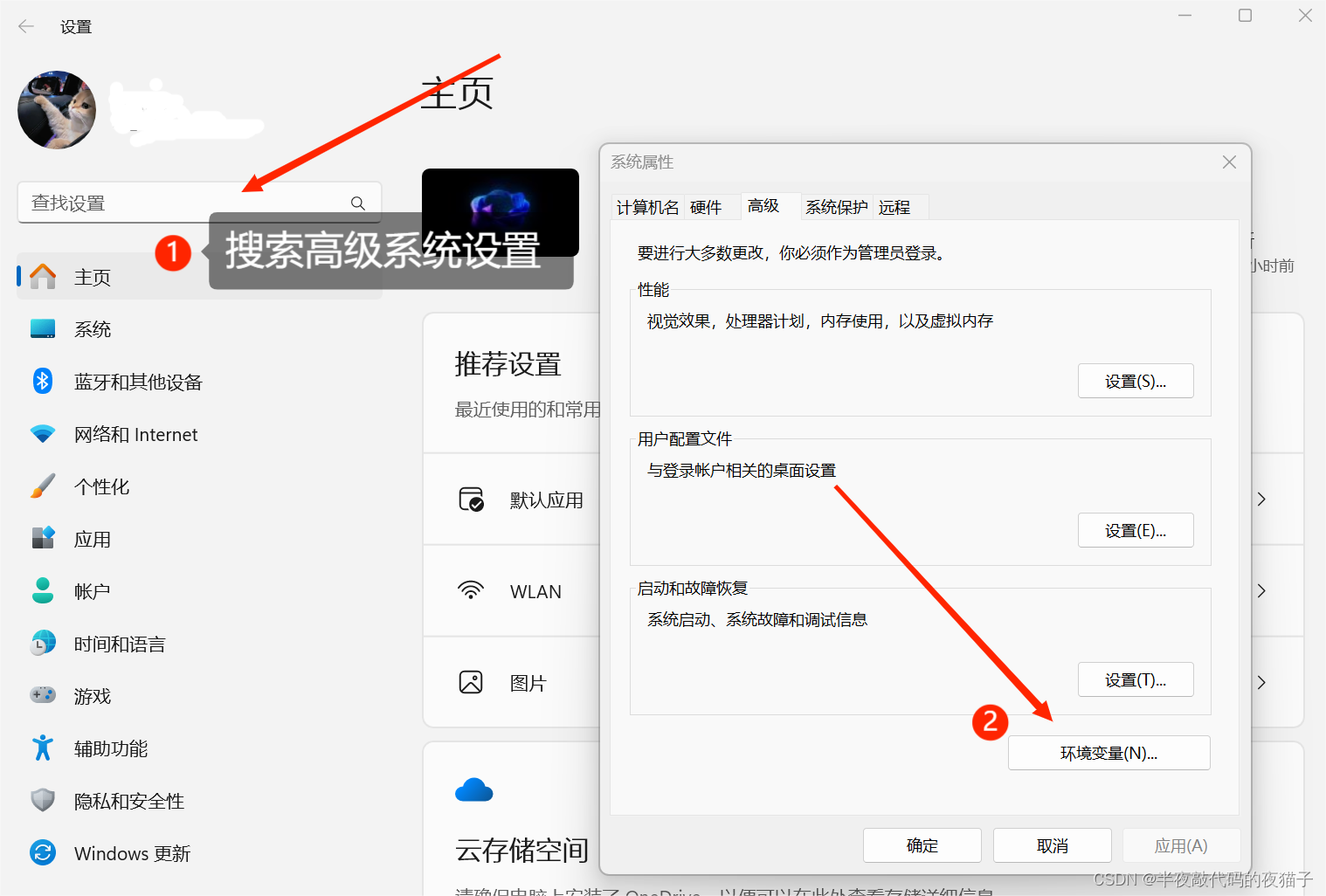This screenshot has height=896, width=1326.
Task: Maximize the Settings window
Action: tap(1245, 16)
